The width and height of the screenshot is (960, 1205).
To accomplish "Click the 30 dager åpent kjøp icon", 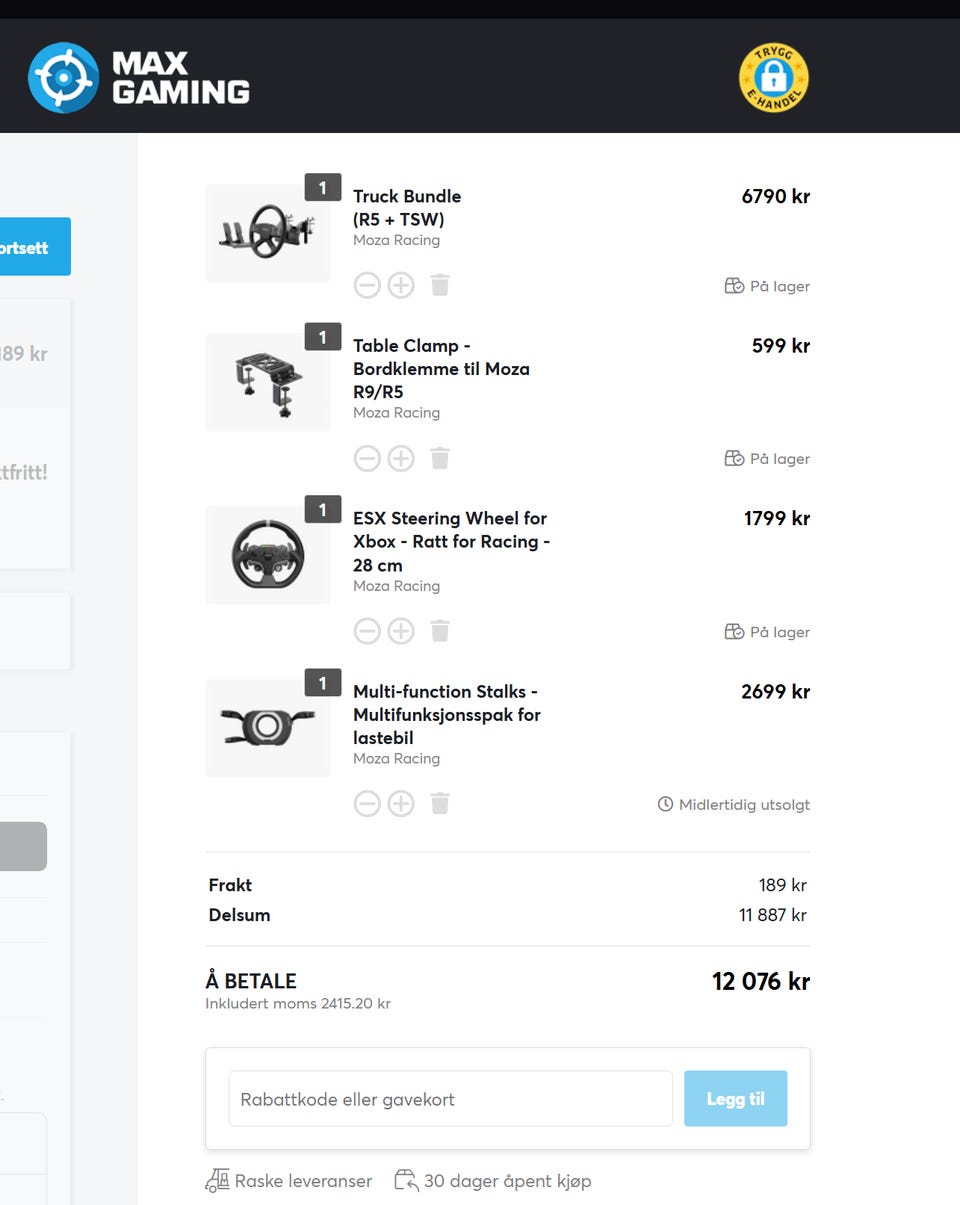I will pos(406,1181).
